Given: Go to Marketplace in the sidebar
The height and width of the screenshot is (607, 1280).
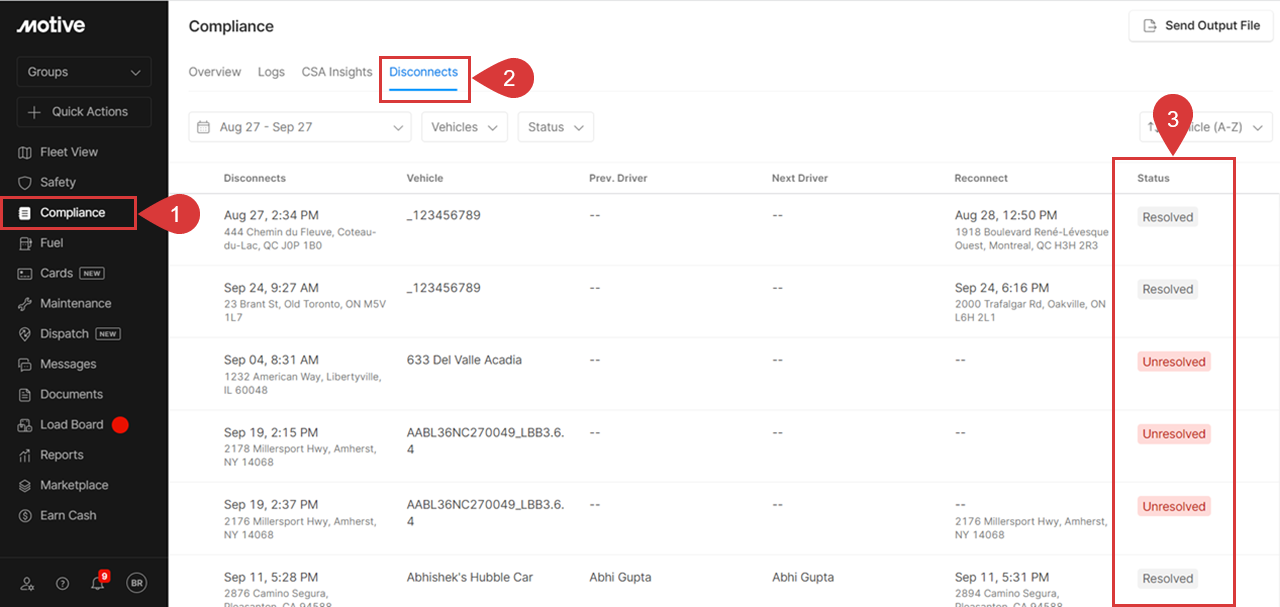Looking at the screenshot, I should [74, 485].
